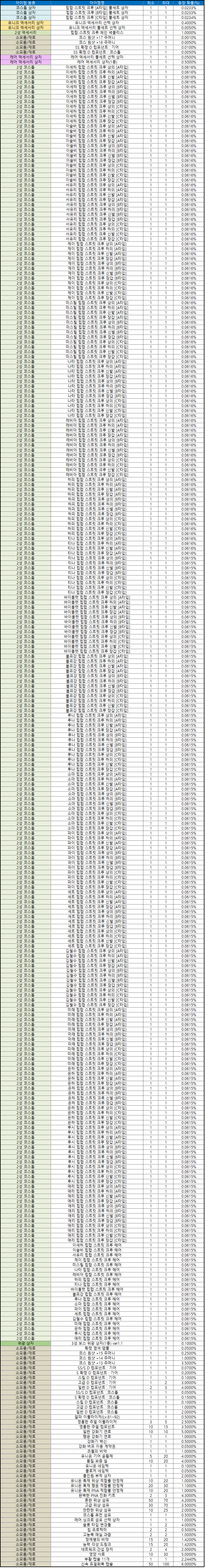Click 하피 힙합 스트릿 크루 상의 [A타입]
The image size is (206, 1568).
[x=98, y=480]
